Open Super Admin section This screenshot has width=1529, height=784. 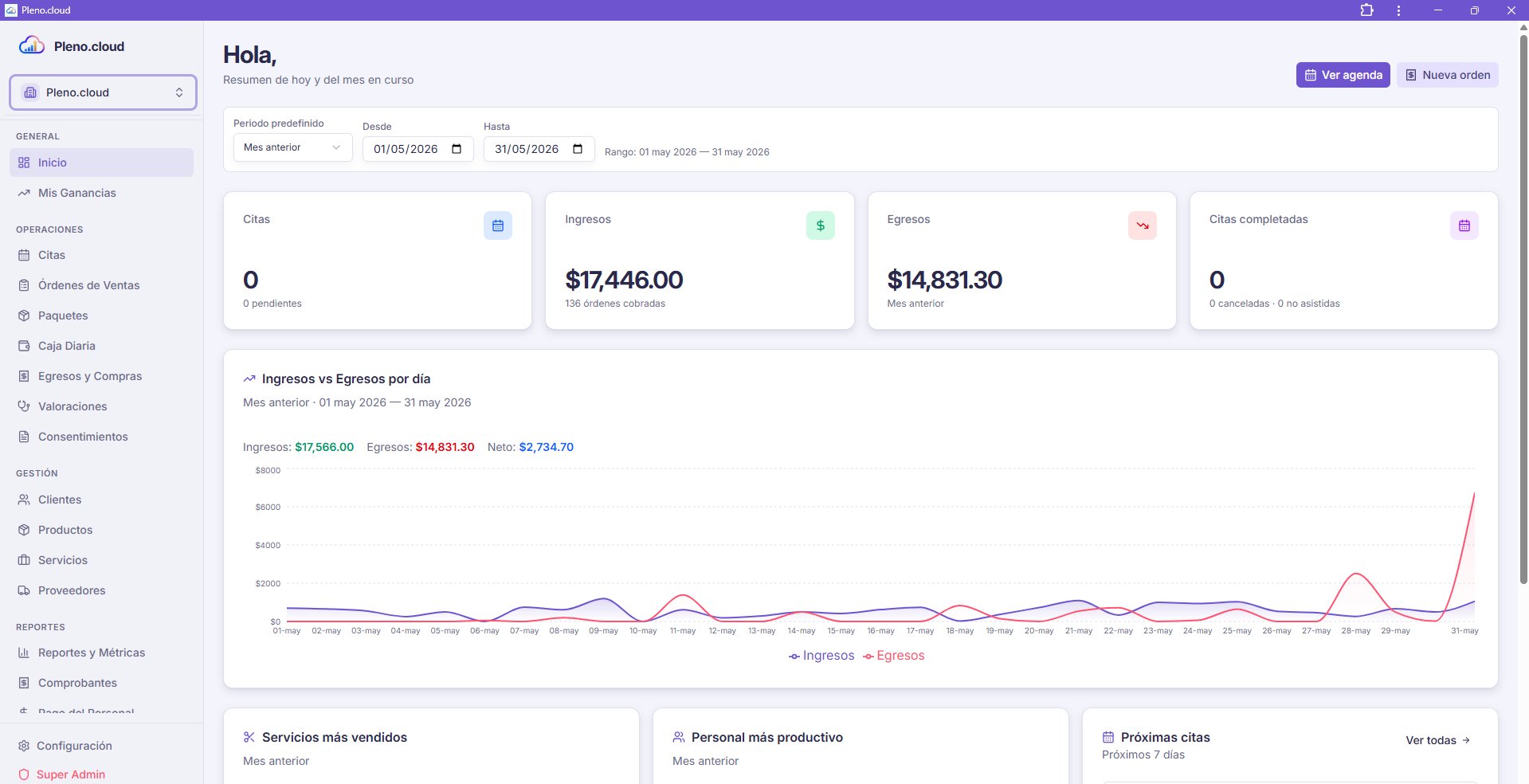[101, 774]
